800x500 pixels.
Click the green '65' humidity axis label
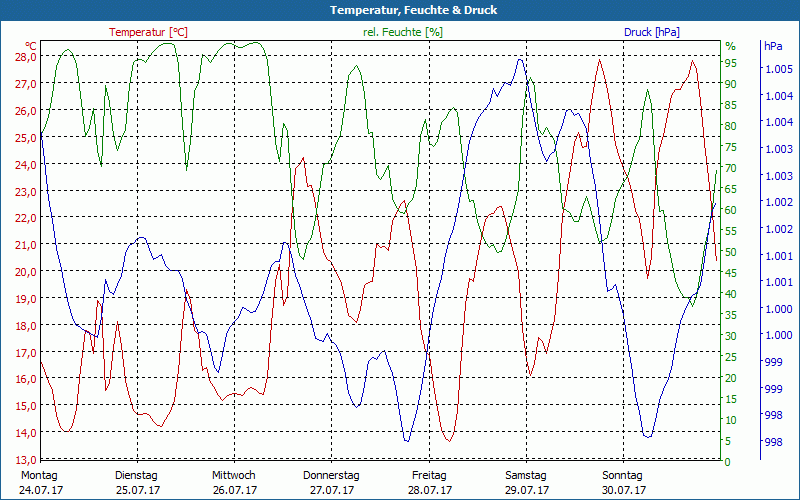pos(731,189)
